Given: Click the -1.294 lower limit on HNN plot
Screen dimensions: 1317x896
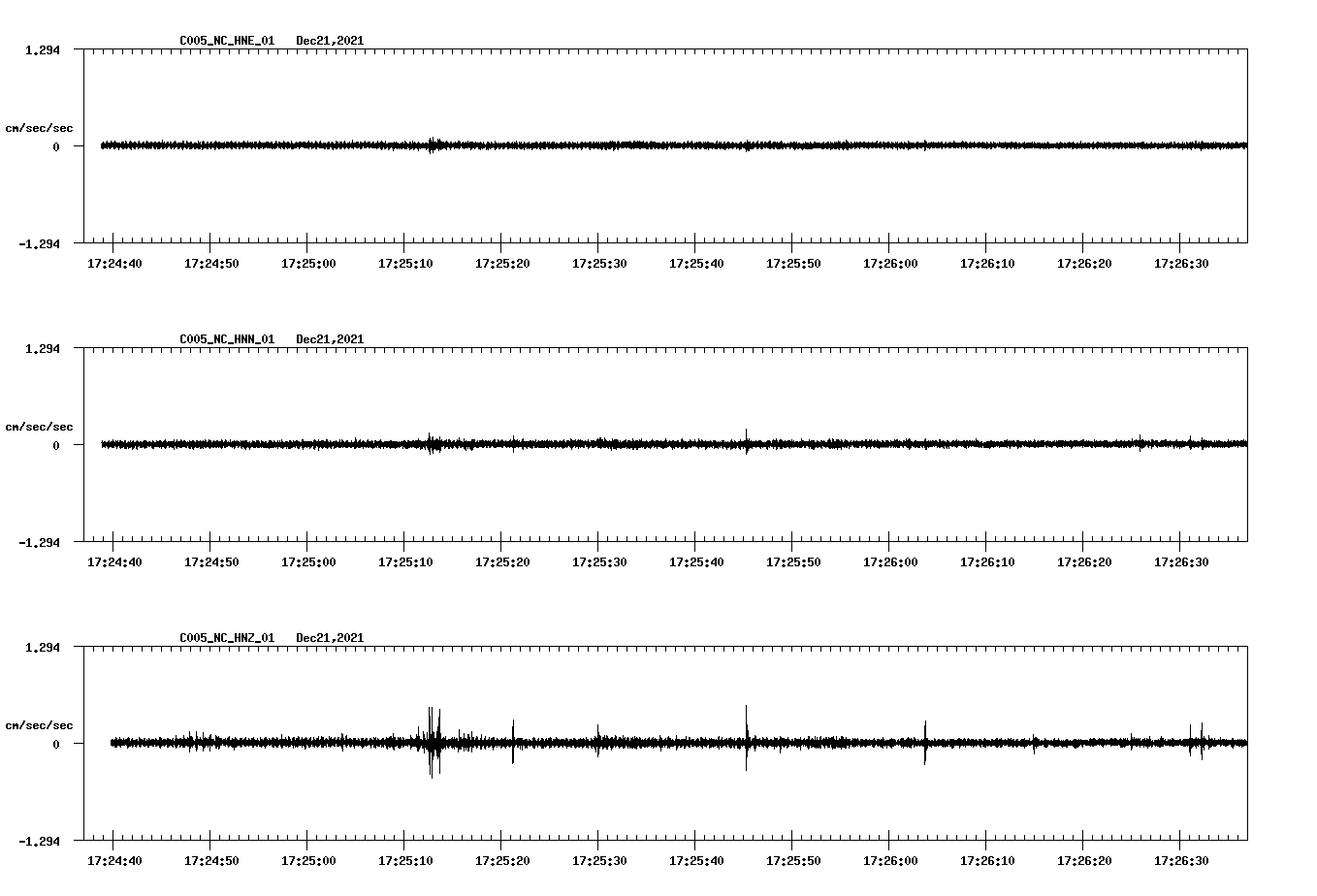Looking at the screenshot, I should point(39,542).
